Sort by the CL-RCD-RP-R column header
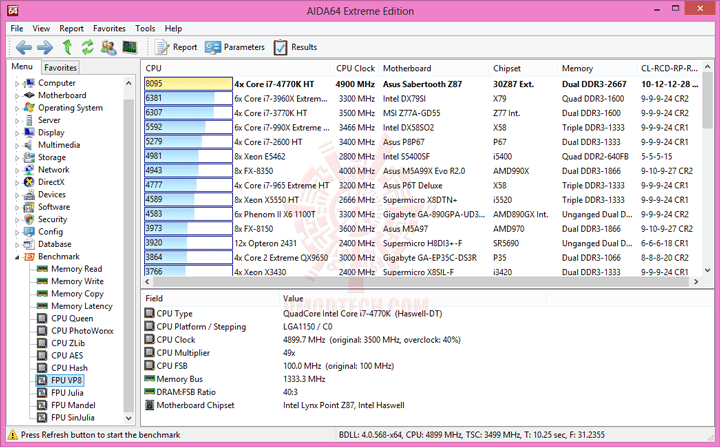The width and height of the screenshot is (720, 447). click(x=669, y=68)
